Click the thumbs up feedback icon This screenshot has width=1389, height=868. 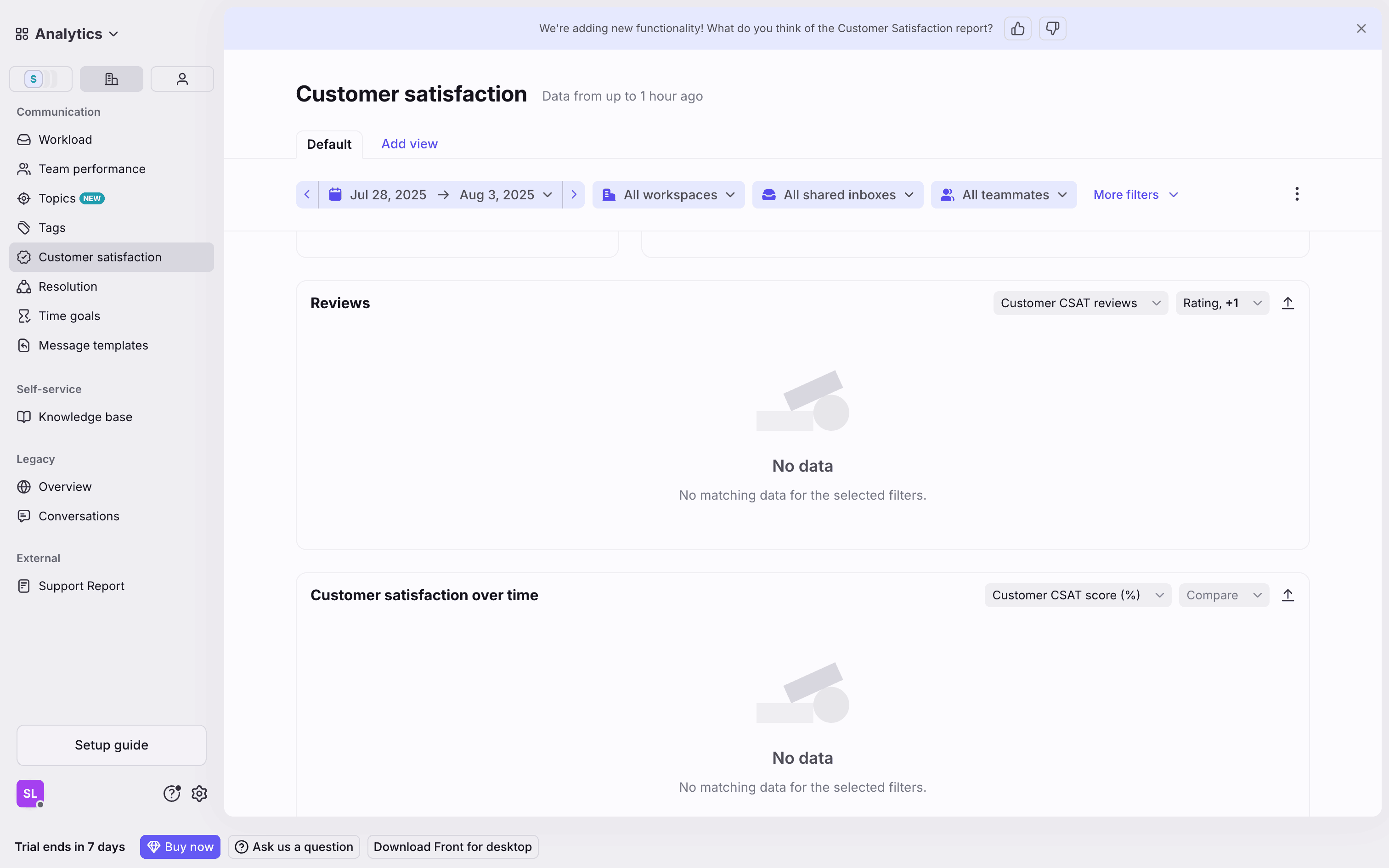pos(1017,28)
